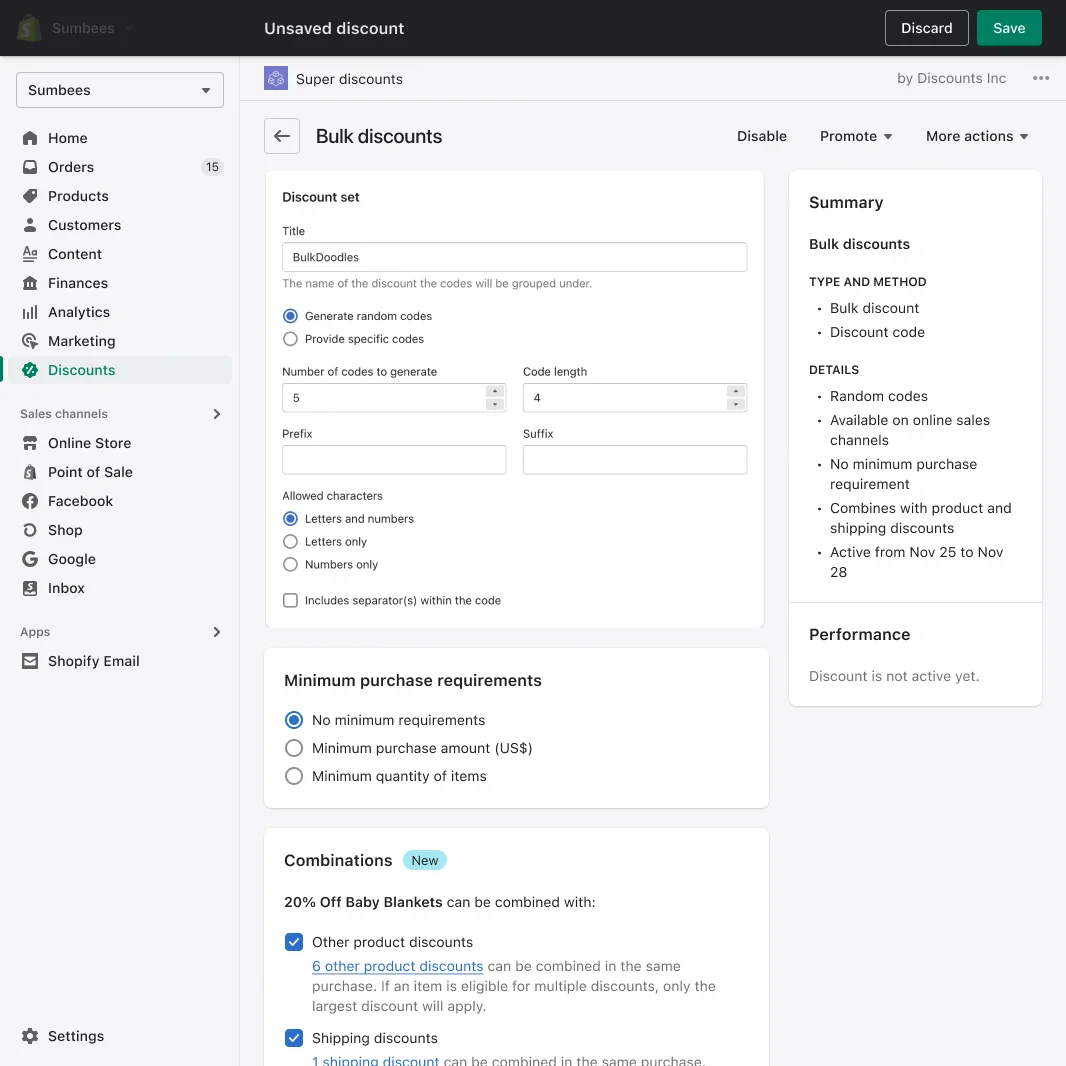
Task: Open the More actions dropdown
Action: [977, 136]
